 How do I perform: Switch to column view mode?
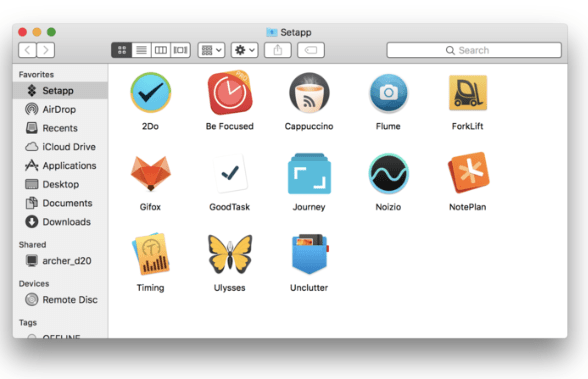point(161,50)
